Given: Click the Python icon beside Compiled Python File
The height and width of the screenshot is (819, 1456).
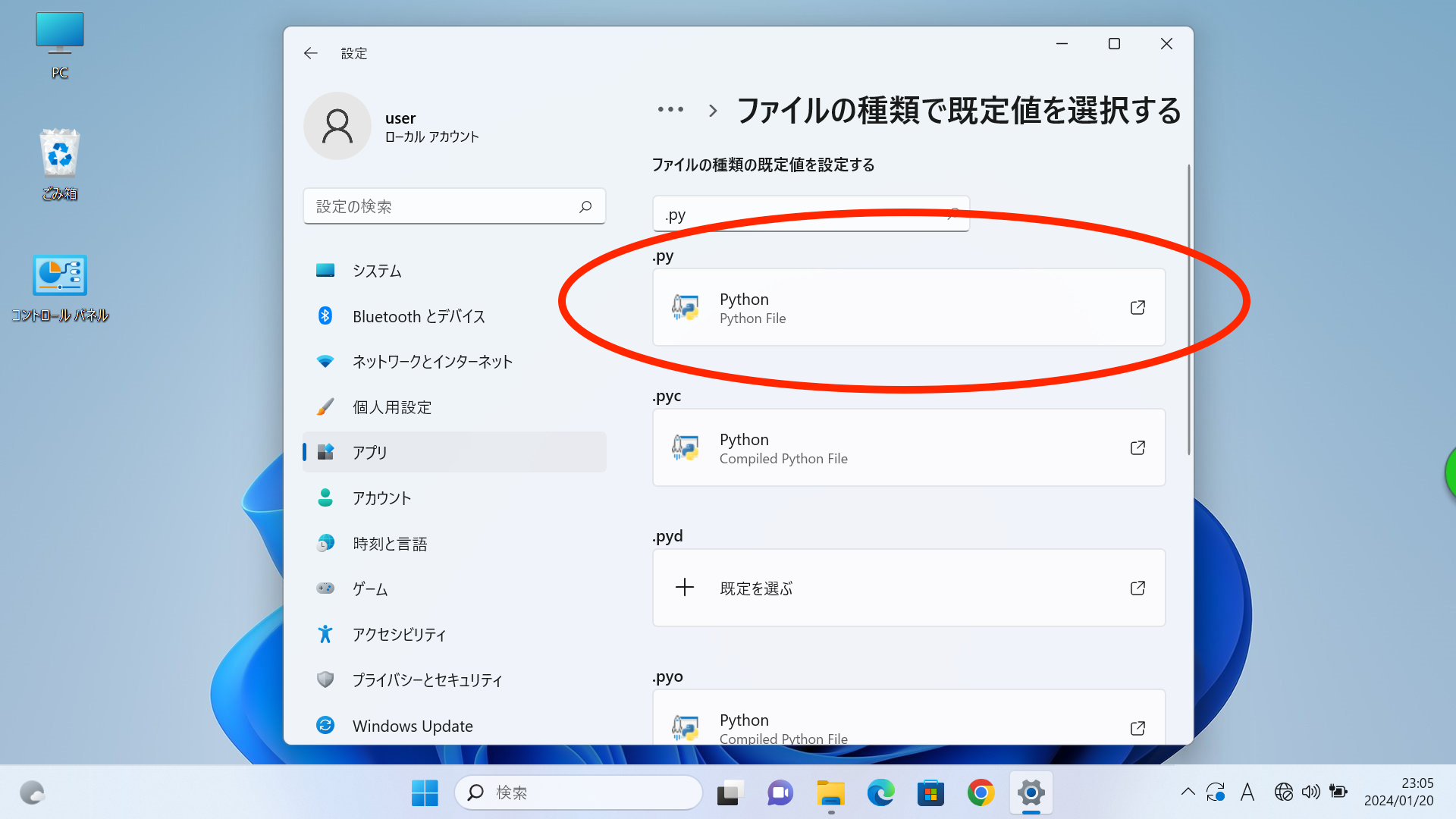Looking at the screenshot, I should [x=685, y=447].
